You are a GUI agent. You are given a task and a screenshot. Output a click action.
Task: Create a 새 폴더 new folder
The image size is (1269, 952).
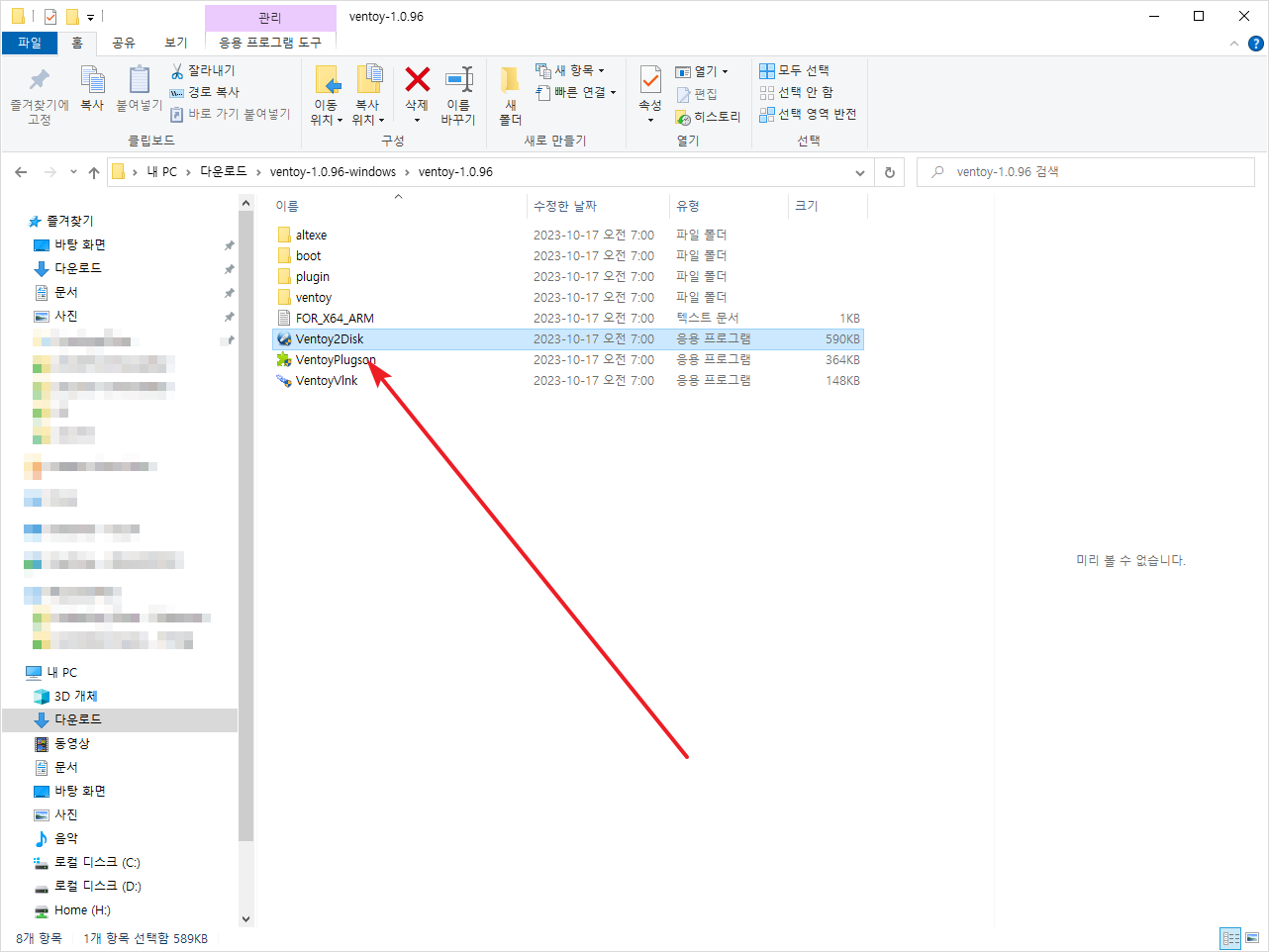(x=510, y=95)
